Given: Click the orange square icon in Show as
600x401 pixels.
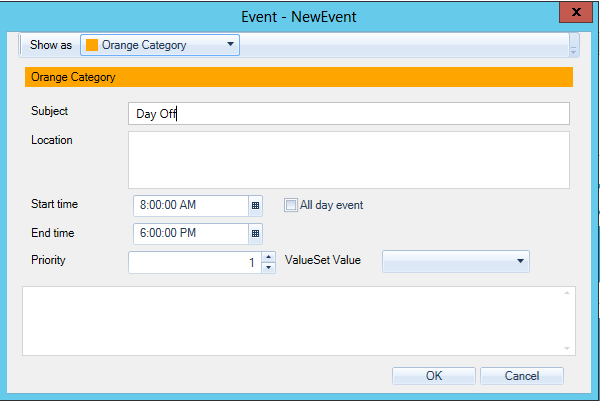Looking at the screenshot, I should click(92, 45).
